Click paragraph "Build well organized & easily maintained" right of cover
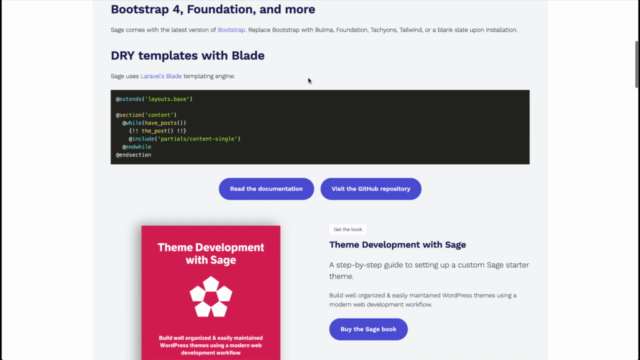Image resolution: width=640 pixels, height=360 pixels. coord(423,300)
